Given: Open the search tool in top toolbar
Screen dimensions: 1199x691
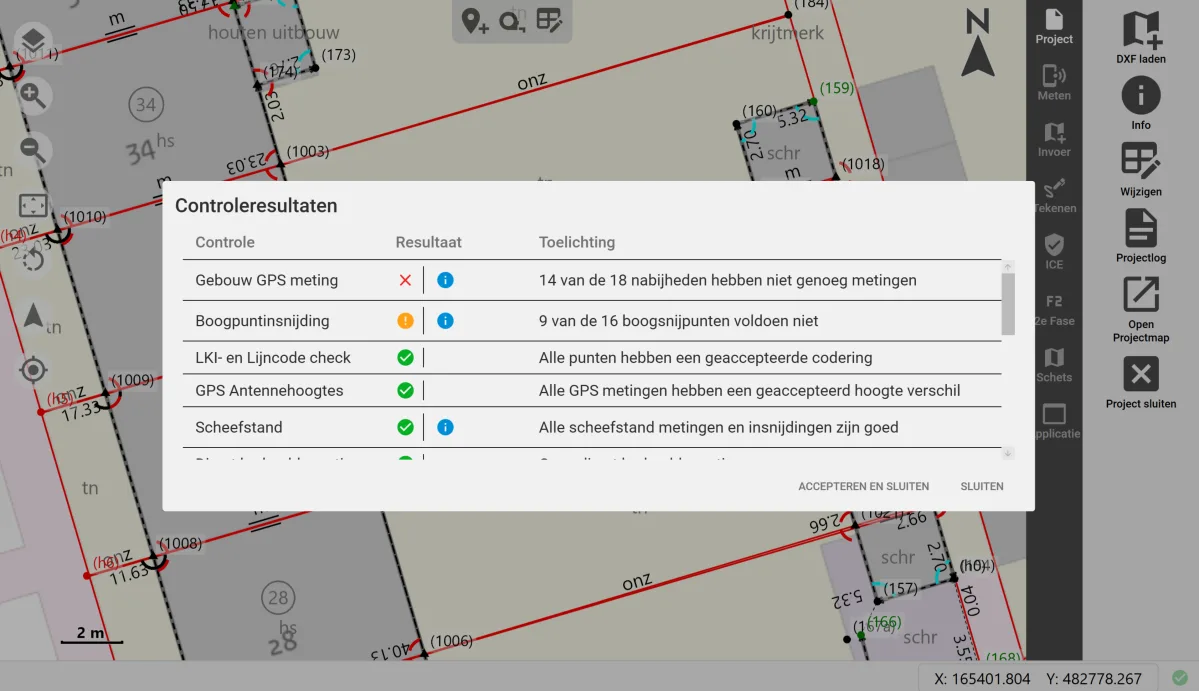Looking at the screenshot, I should 512,21.
